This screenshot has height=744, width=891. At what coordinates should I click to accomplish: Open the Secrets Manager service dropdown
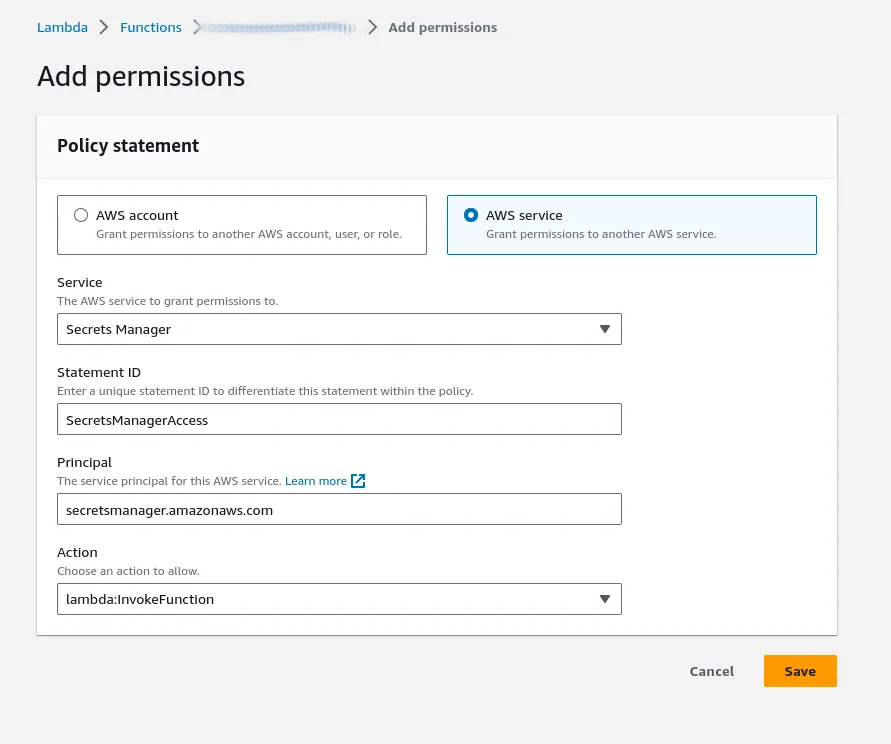coord(339,329)
